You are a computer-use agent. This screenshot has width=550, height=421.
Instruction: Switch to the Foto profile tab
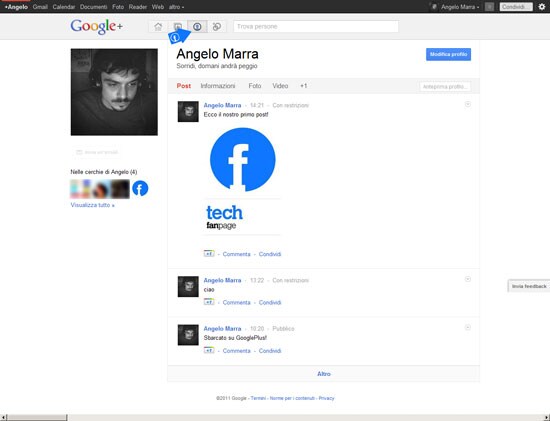pos(255,86)
